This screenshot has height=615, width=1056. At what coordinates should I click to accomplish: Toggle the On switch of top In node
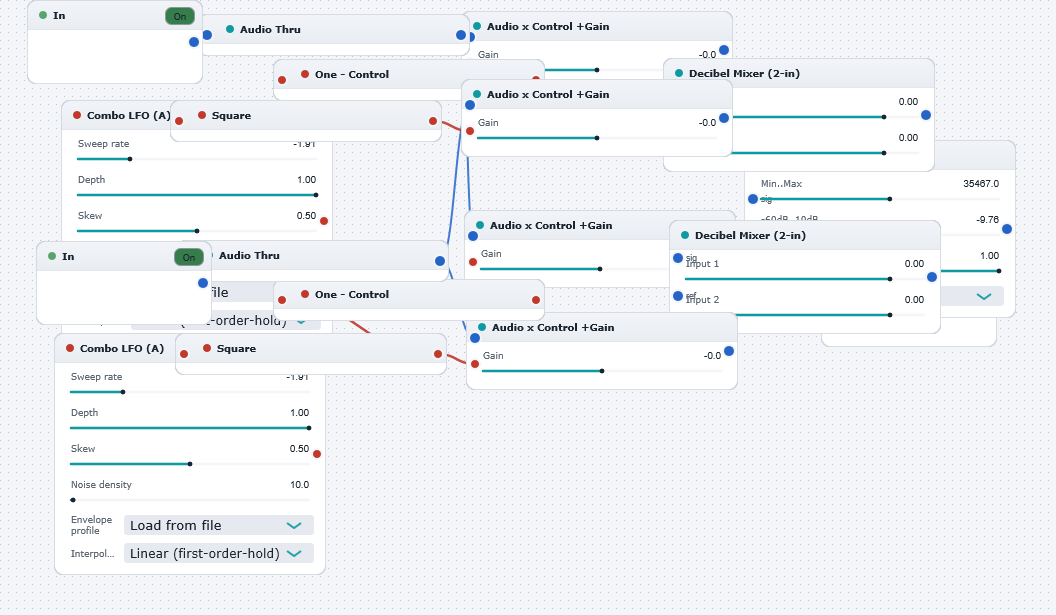point(180,16)
